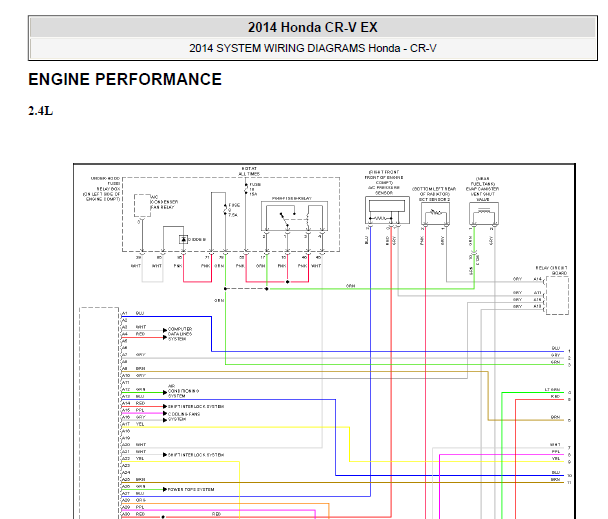Click the A15 PPL pin label
This screenshot has height=519, width=608.
tap(133, 410)
